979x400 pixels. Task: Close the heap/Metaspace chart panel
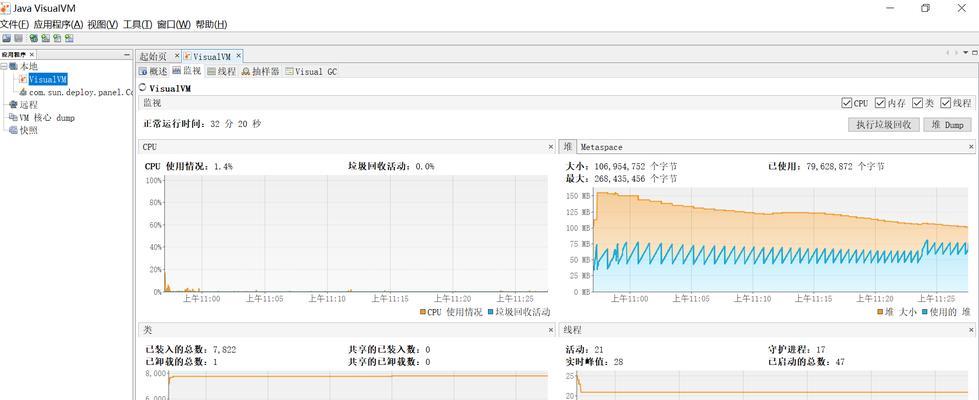point(971,147)
